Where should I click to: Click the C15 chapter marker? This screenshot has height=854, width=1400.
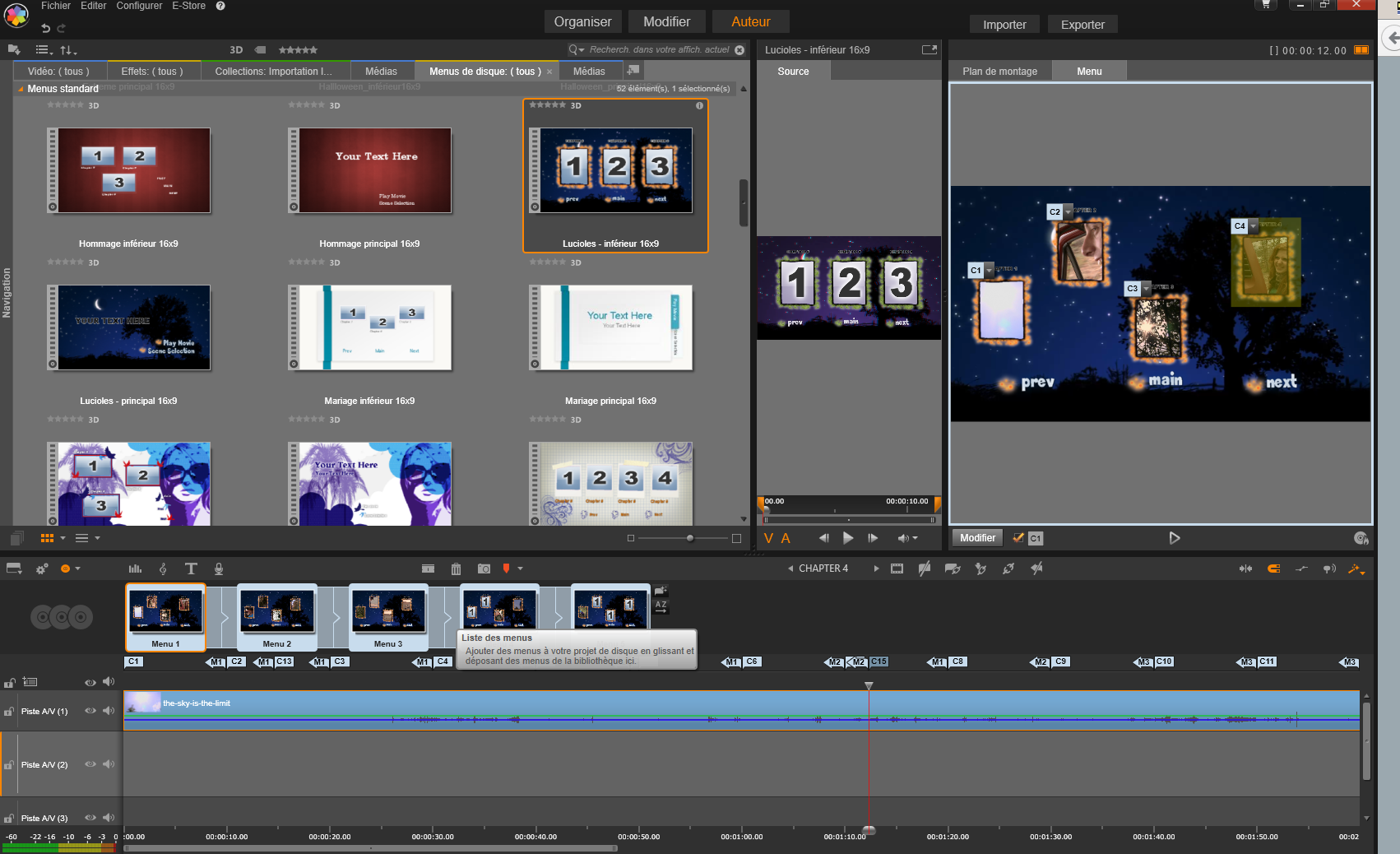[x=879, y=661]
